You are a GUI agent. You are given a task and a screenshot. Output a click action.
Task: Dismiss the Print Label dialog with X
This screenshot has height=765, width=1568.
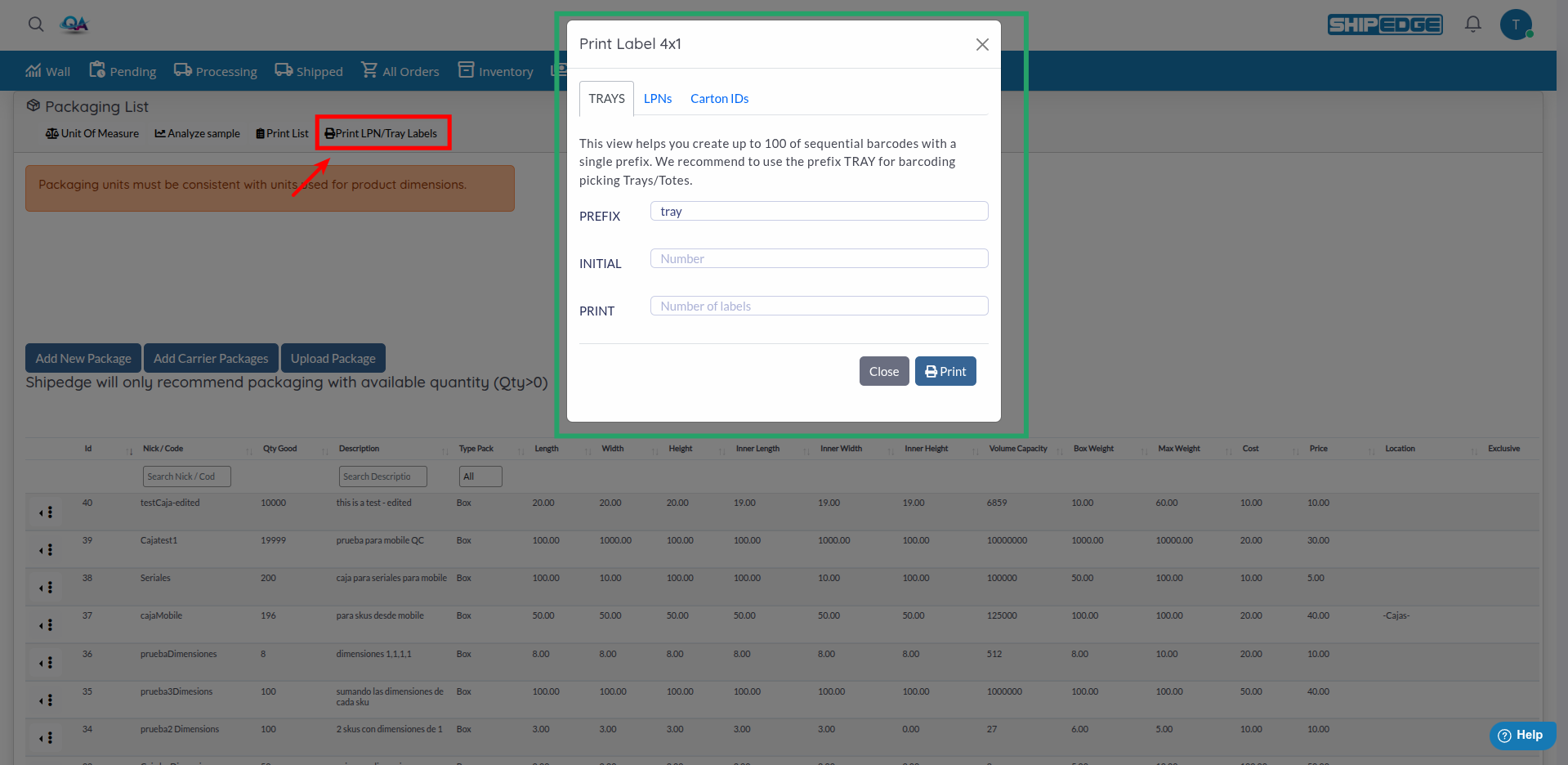pyautogui.click(x=982, y=45)
